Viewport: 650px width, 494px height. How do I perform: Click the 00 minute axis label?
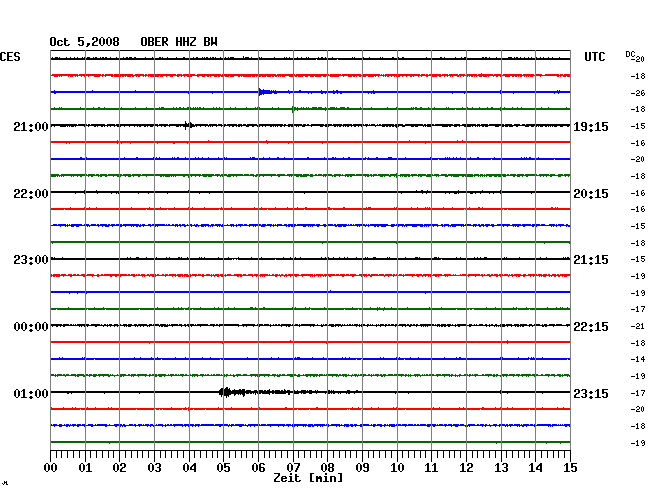51,468
